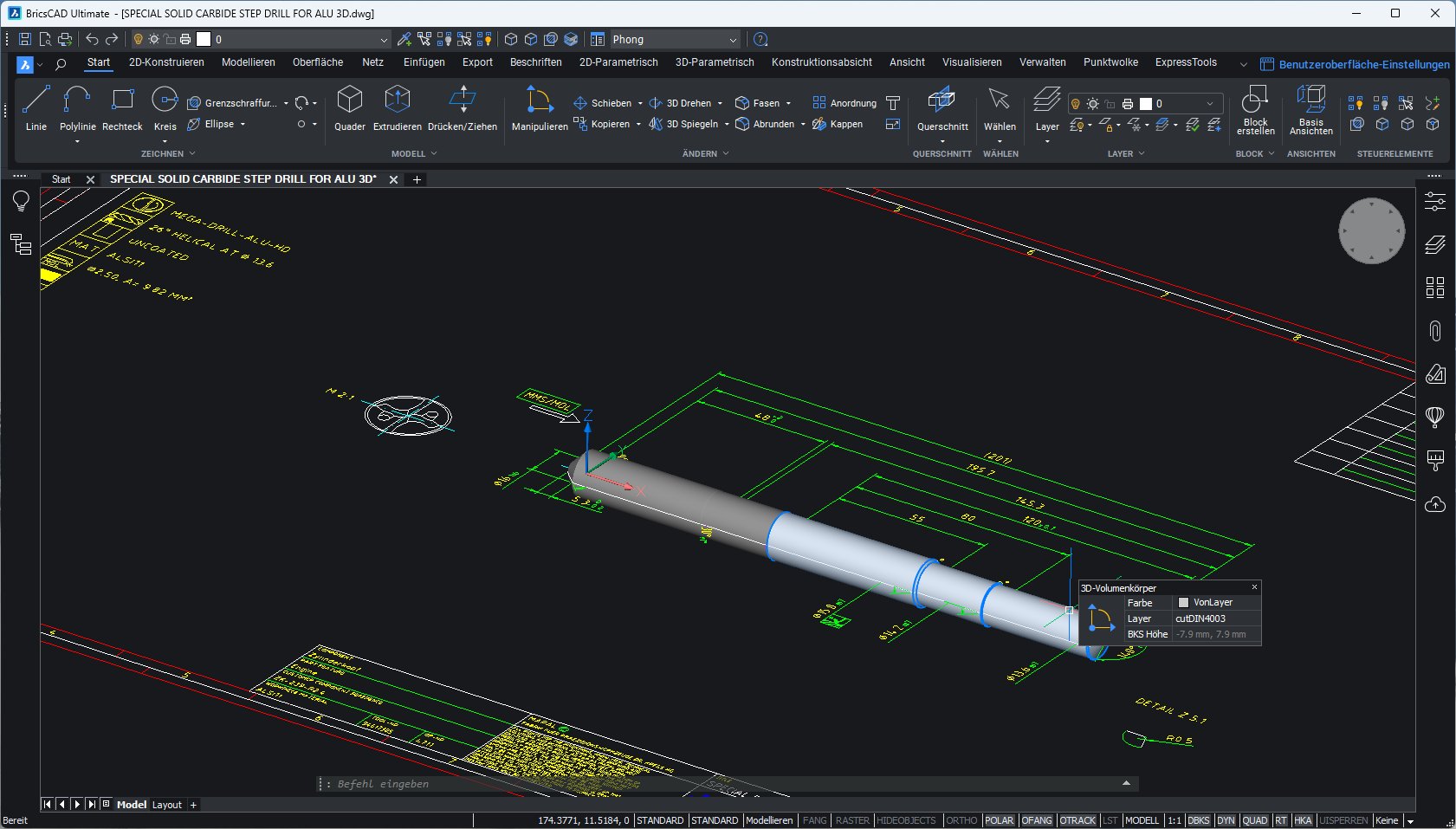Open the Phong visual style dropdown

click(733, 39)
